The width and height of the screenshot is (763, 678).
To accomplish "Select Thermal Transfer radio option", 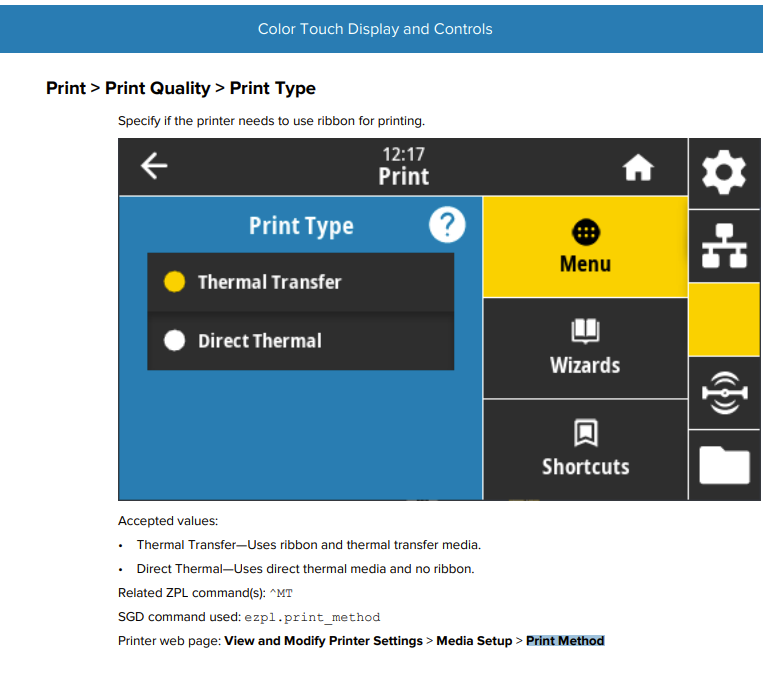I will [x=175, y=282].
